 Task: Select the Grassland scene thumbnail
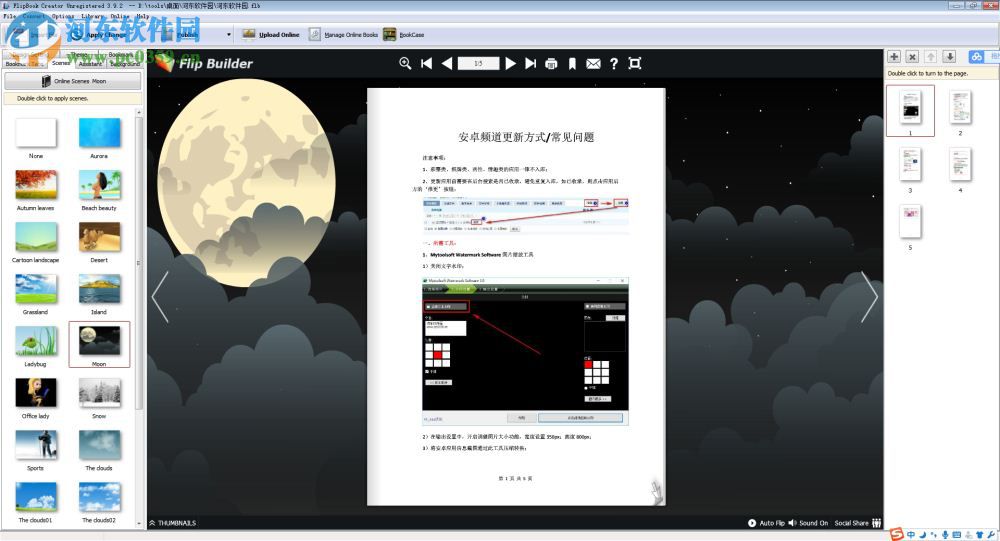[x=36, y=290]
